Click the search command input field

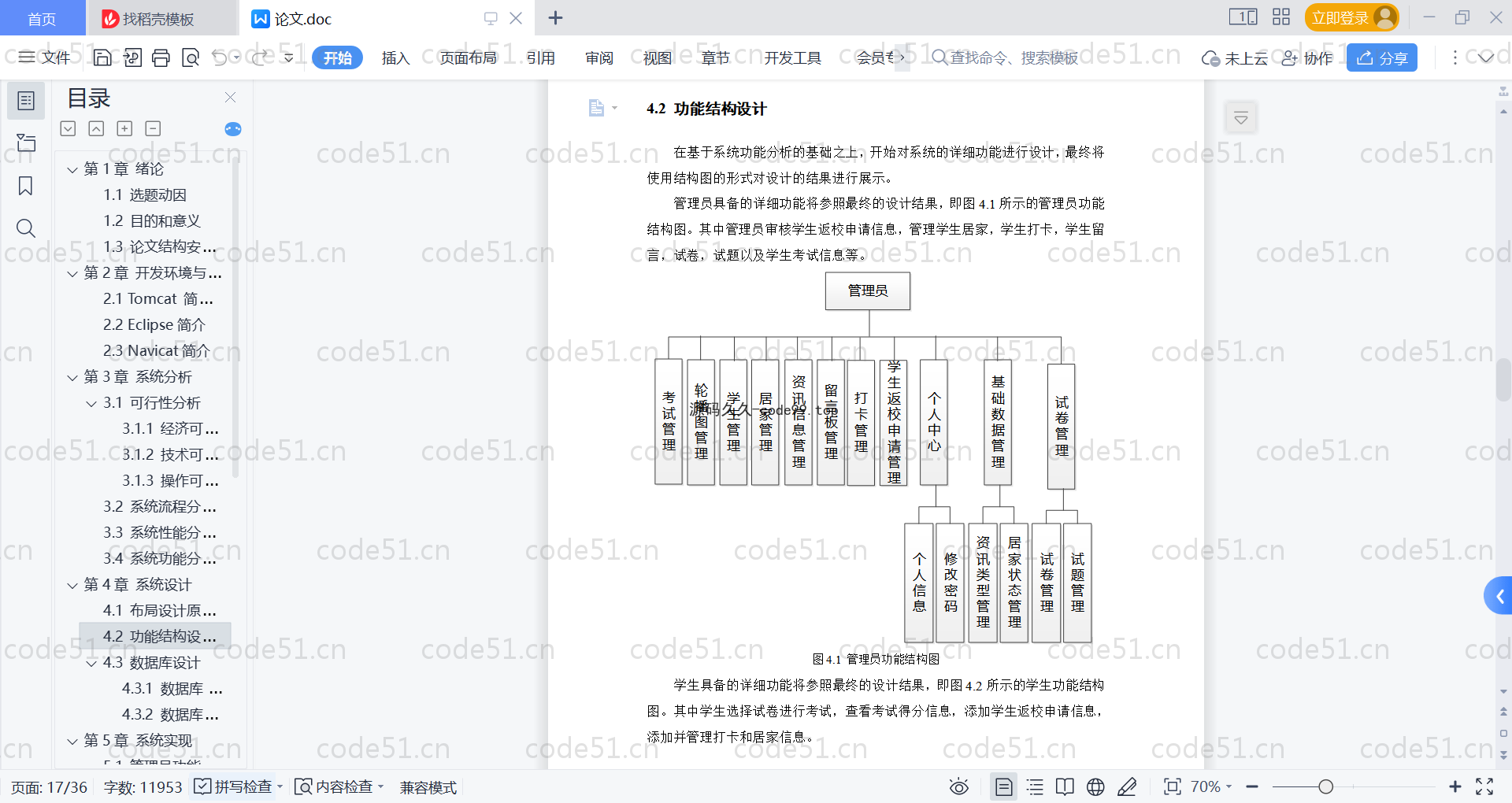pos(1005,57)
